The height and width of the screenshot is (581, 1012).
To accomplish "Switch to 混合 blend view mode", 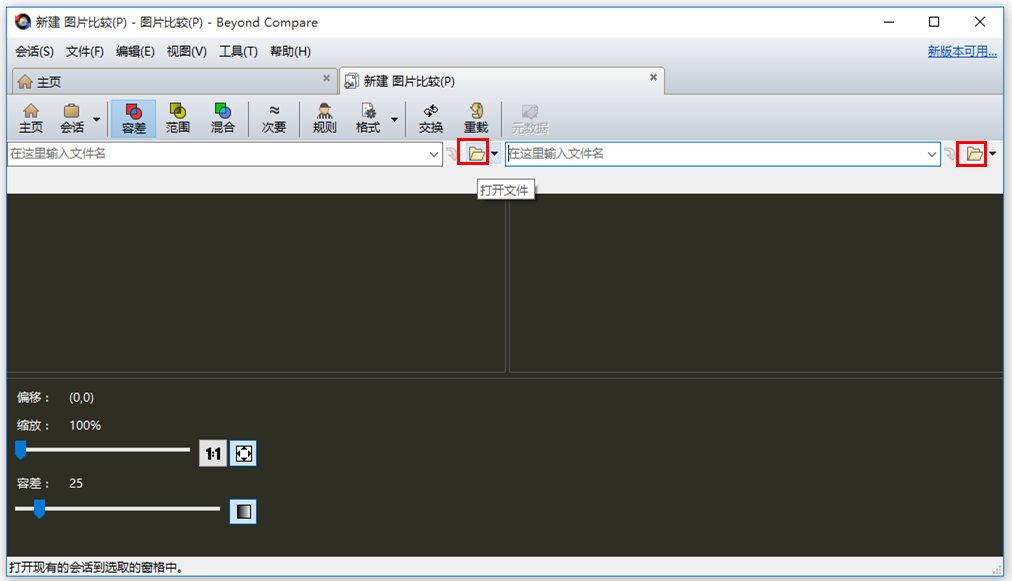I will coord(222,118).
